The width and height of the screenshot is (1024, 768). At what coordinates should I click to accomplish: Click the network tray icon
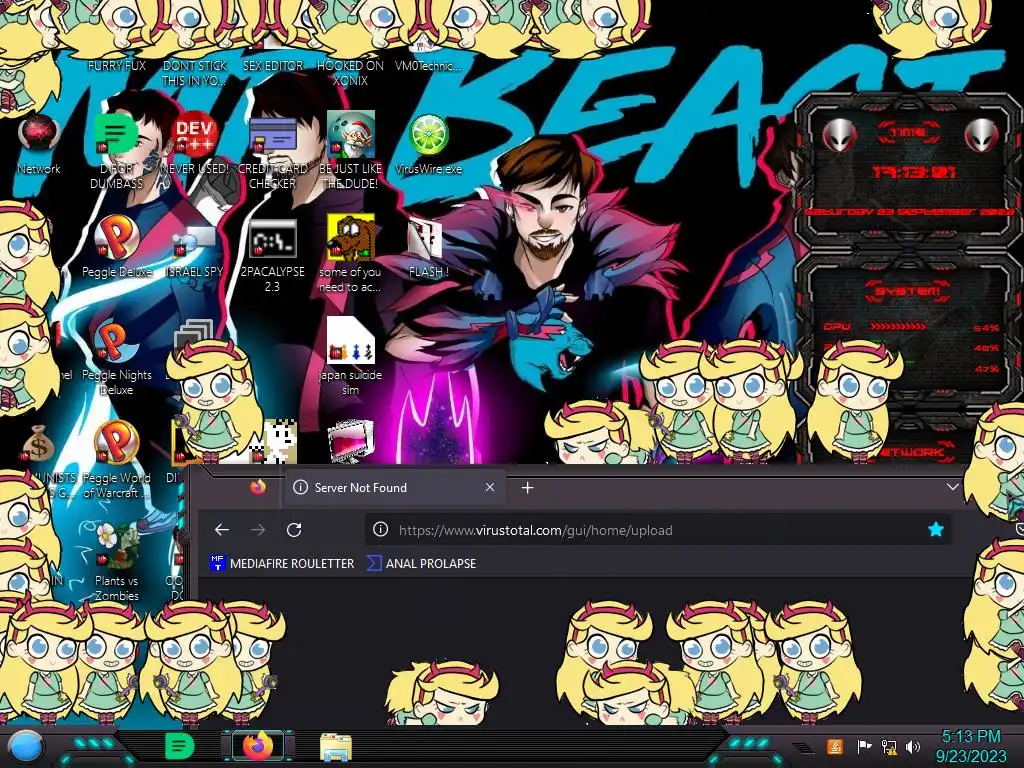[889, 746]
